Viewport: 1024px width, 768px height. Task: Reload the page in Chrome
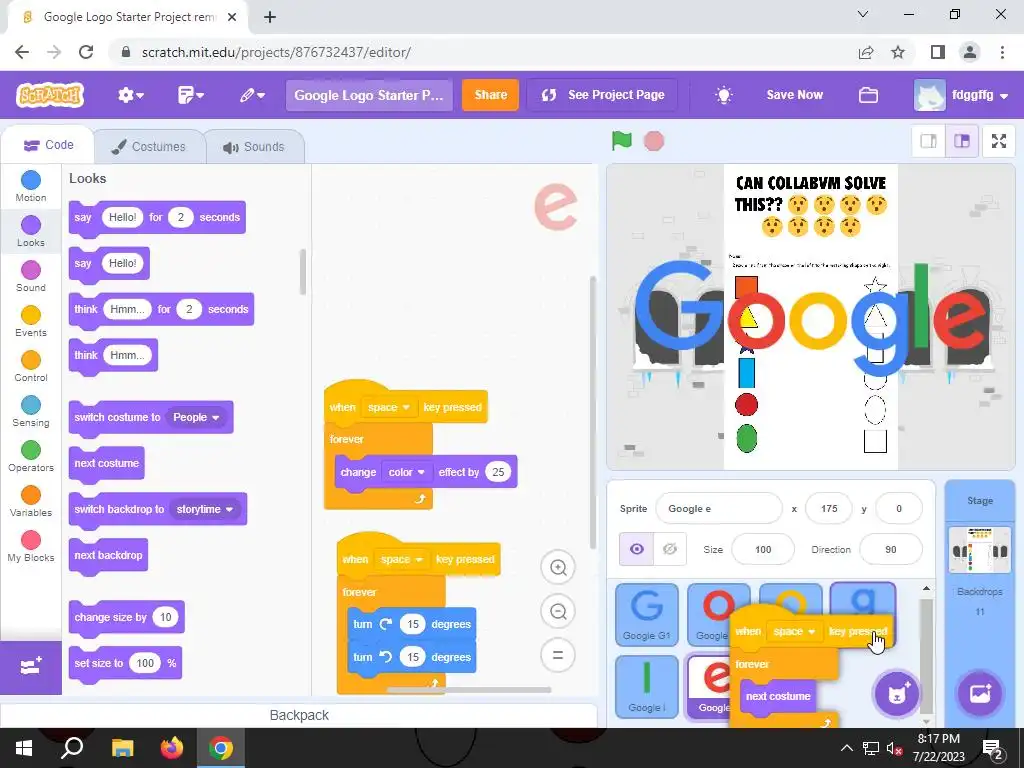point(86,52)
